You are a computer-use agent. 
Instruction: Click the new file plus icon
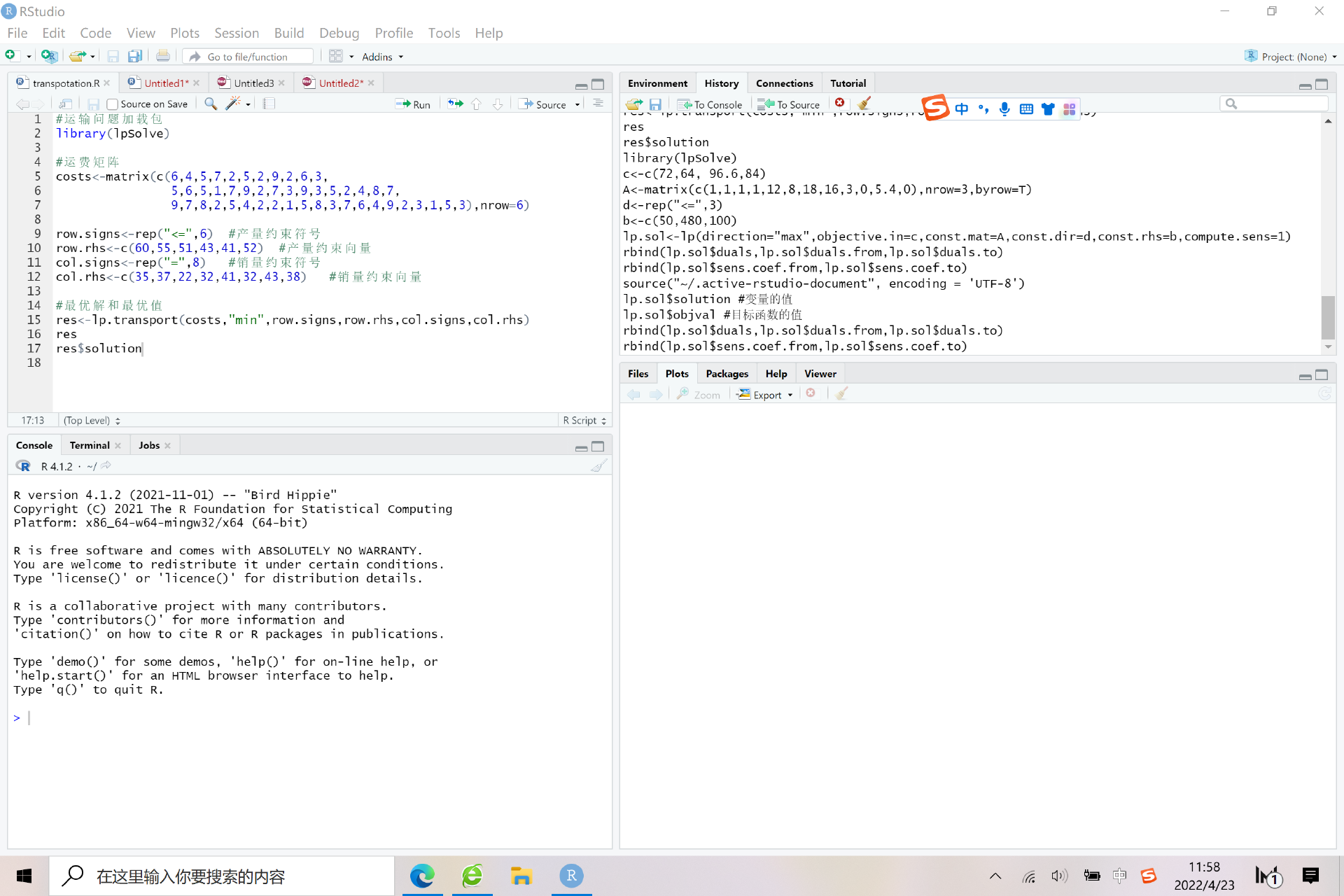(10, 56)
